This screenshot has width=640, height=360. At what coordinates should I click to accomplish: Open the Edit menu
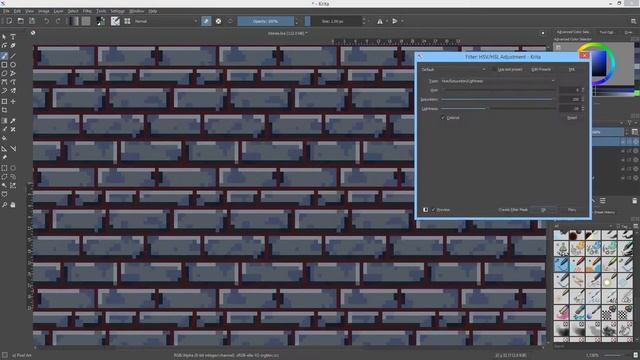17,11
